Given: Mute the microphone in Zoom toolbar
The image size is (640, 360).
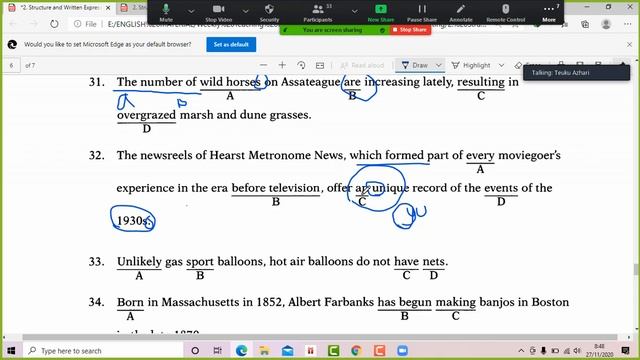Looking at the screenshot, I should [x=166, y=12].
